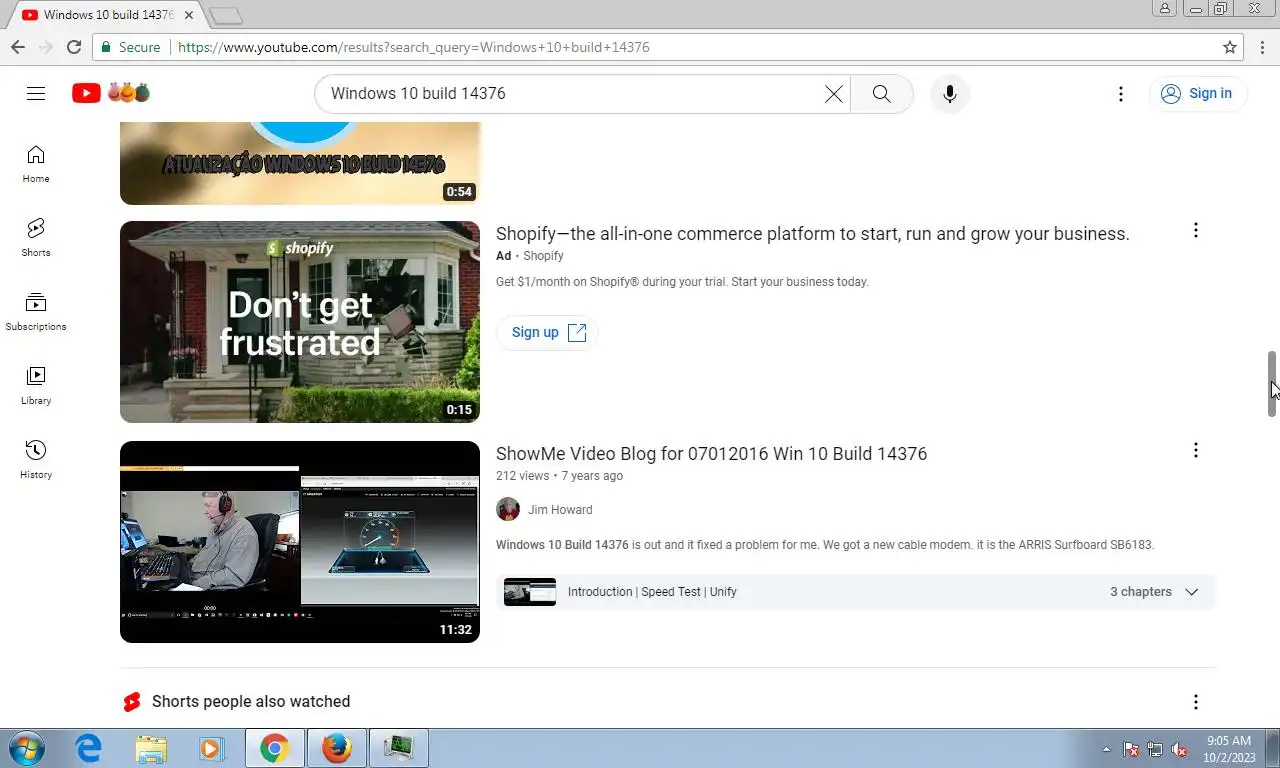Screen dimensions: 1280x768
Task: Close the Windows 10 build 14376 tab
Action: tap(189, 15)
